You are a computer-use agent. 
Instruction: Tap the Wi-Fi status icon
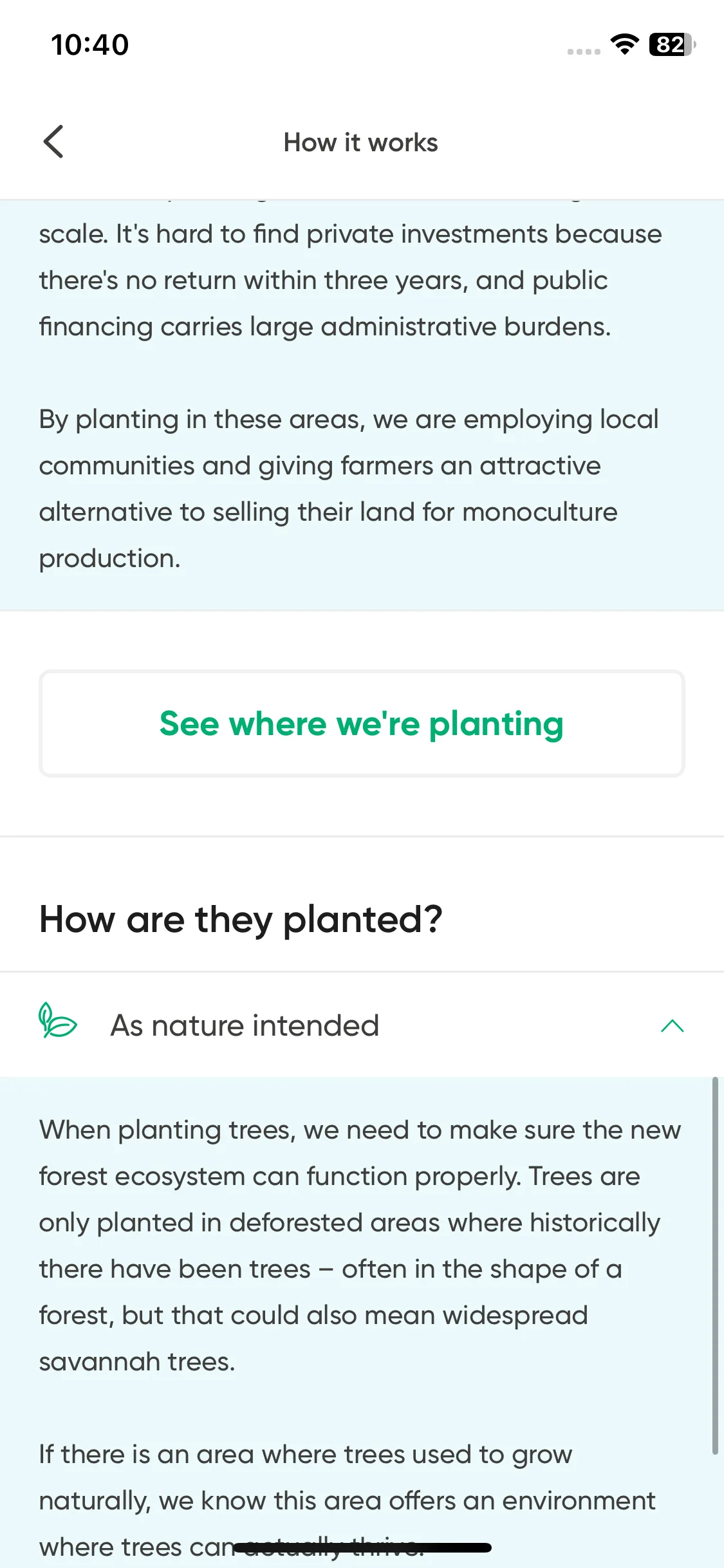pos(624,44)
